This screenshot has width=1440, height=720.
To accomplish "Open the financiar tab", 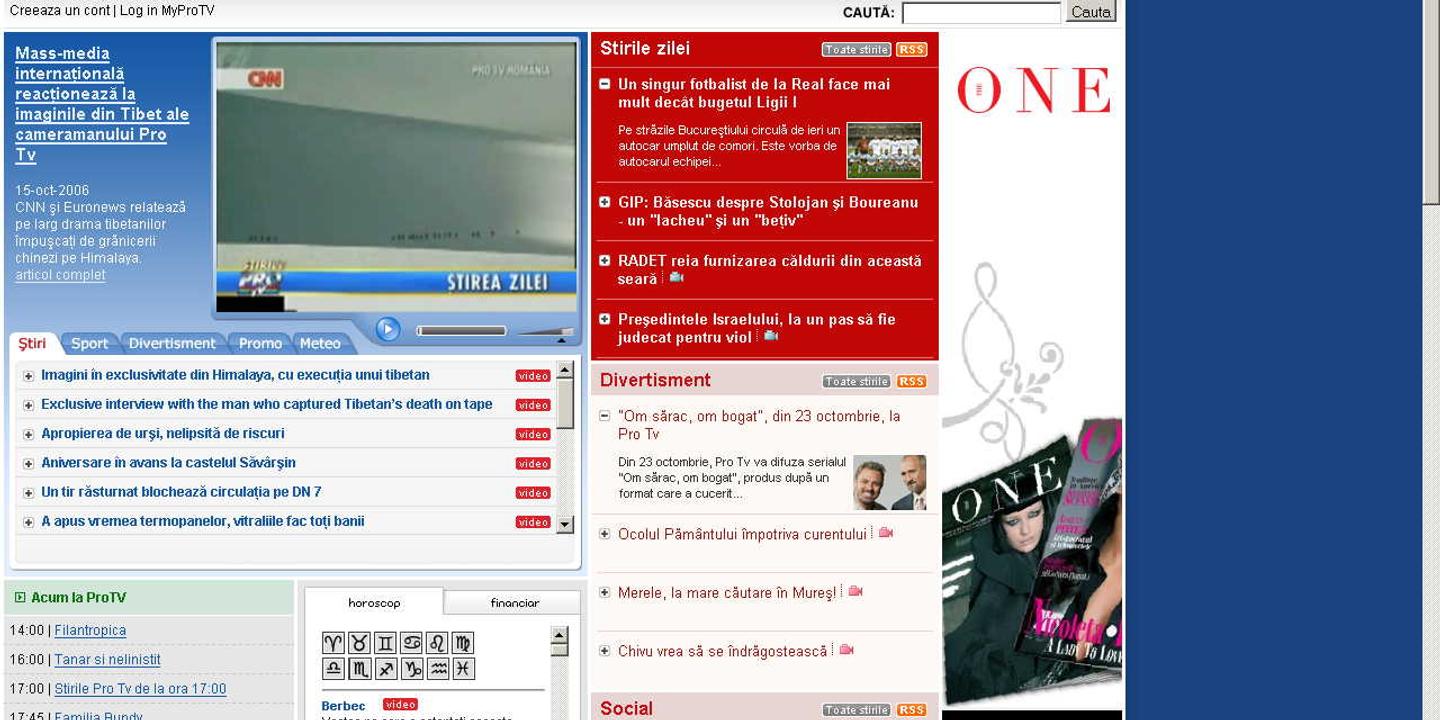I will (514, 602).
